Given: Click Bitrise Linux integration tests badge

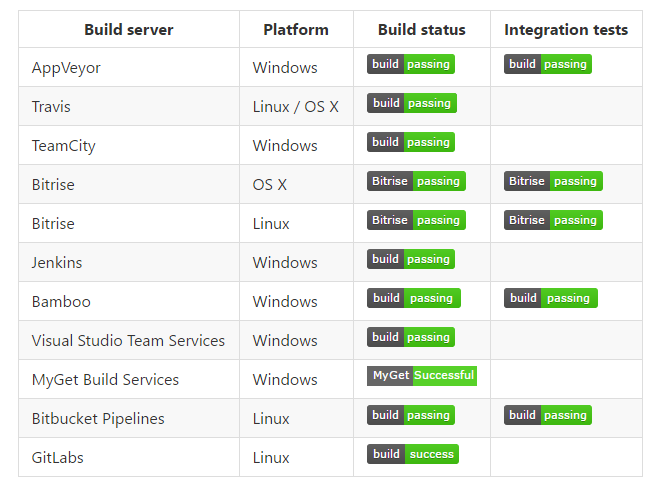Looking at the screenshot, I should [553, 220].
